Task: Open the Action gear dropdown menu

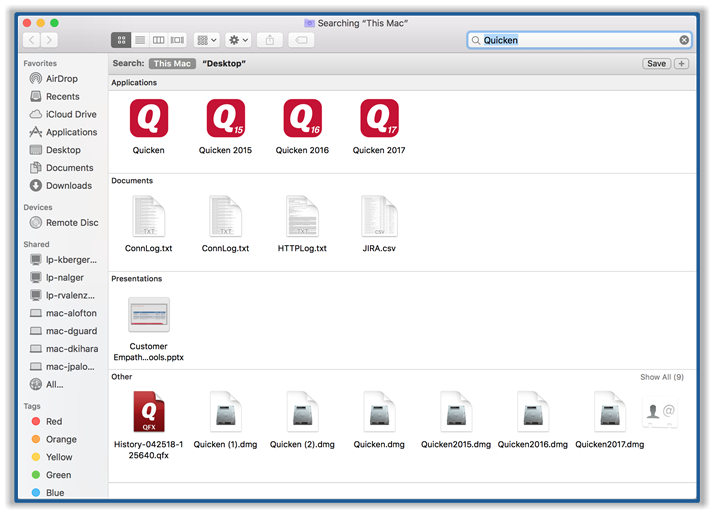Action: tap(239, 40)
